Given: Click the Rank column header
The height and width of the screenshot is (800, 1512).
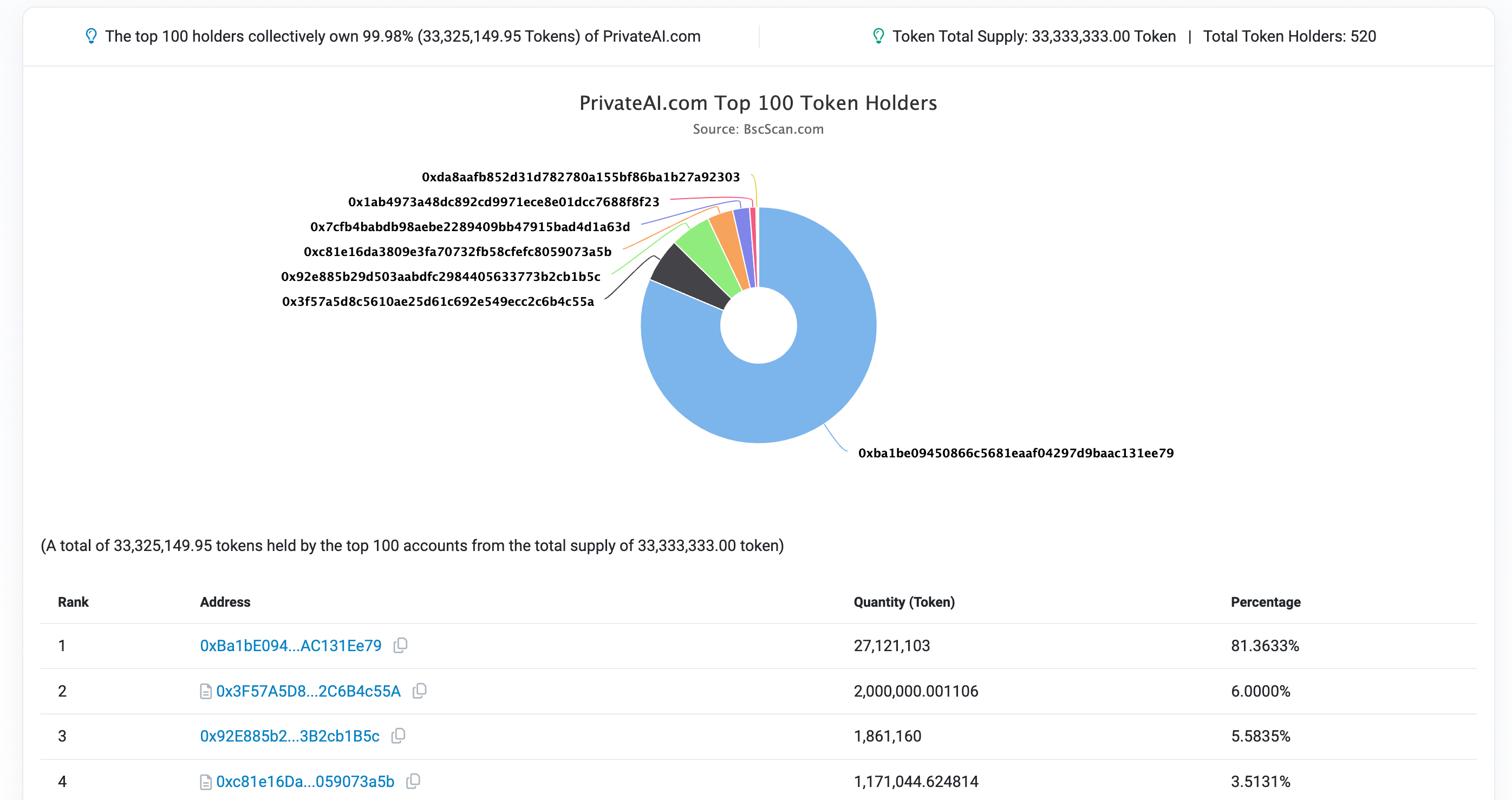Looking at the screenshot, I should [x=73, y=602].
